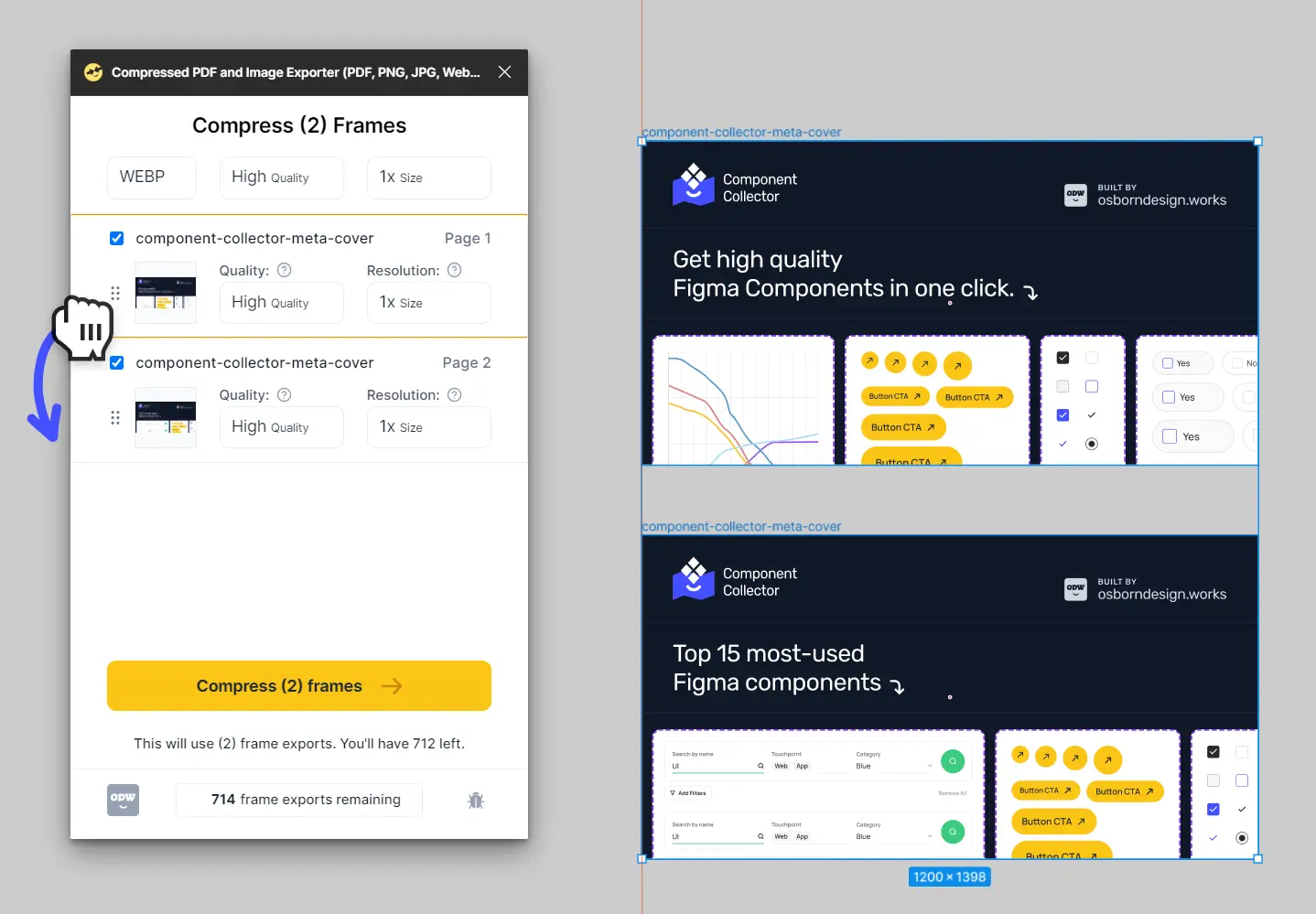Uncheck the Page 2 frame checkbox
The image size is (1316, 914).
116,362
